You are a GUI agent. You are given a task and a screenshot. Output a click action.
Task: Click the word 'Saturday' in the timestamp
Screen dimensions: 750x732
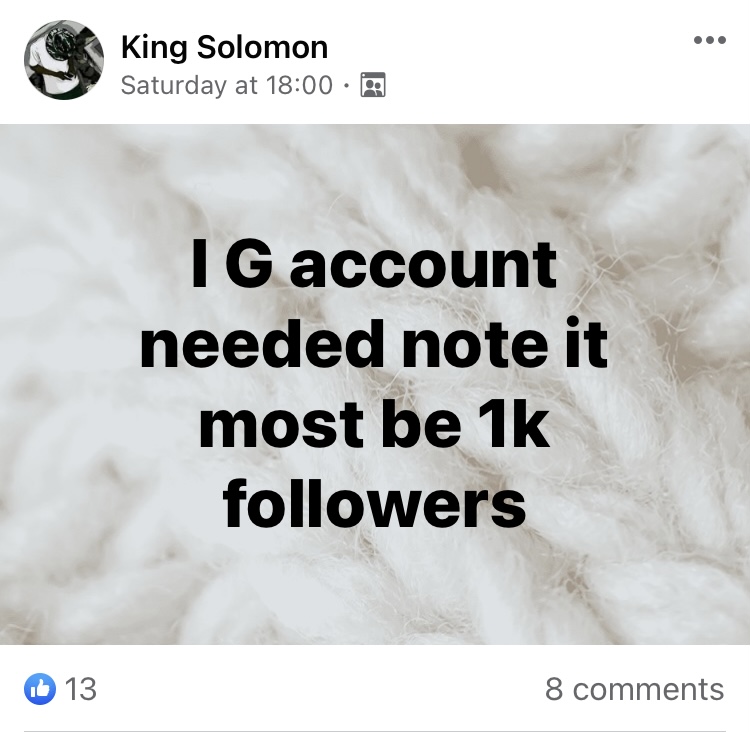(174, 85)
